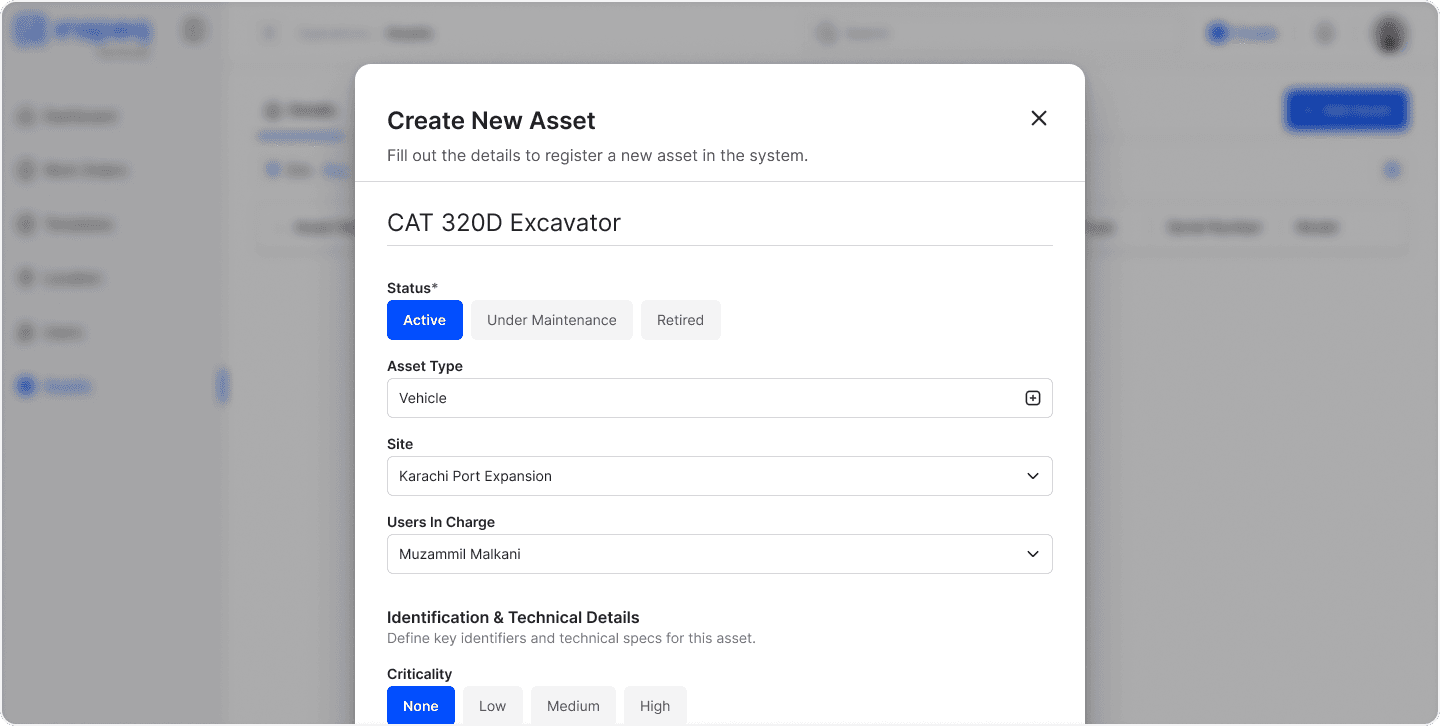Click the 'Fill out the details' subtitle text

click(597, 156)
